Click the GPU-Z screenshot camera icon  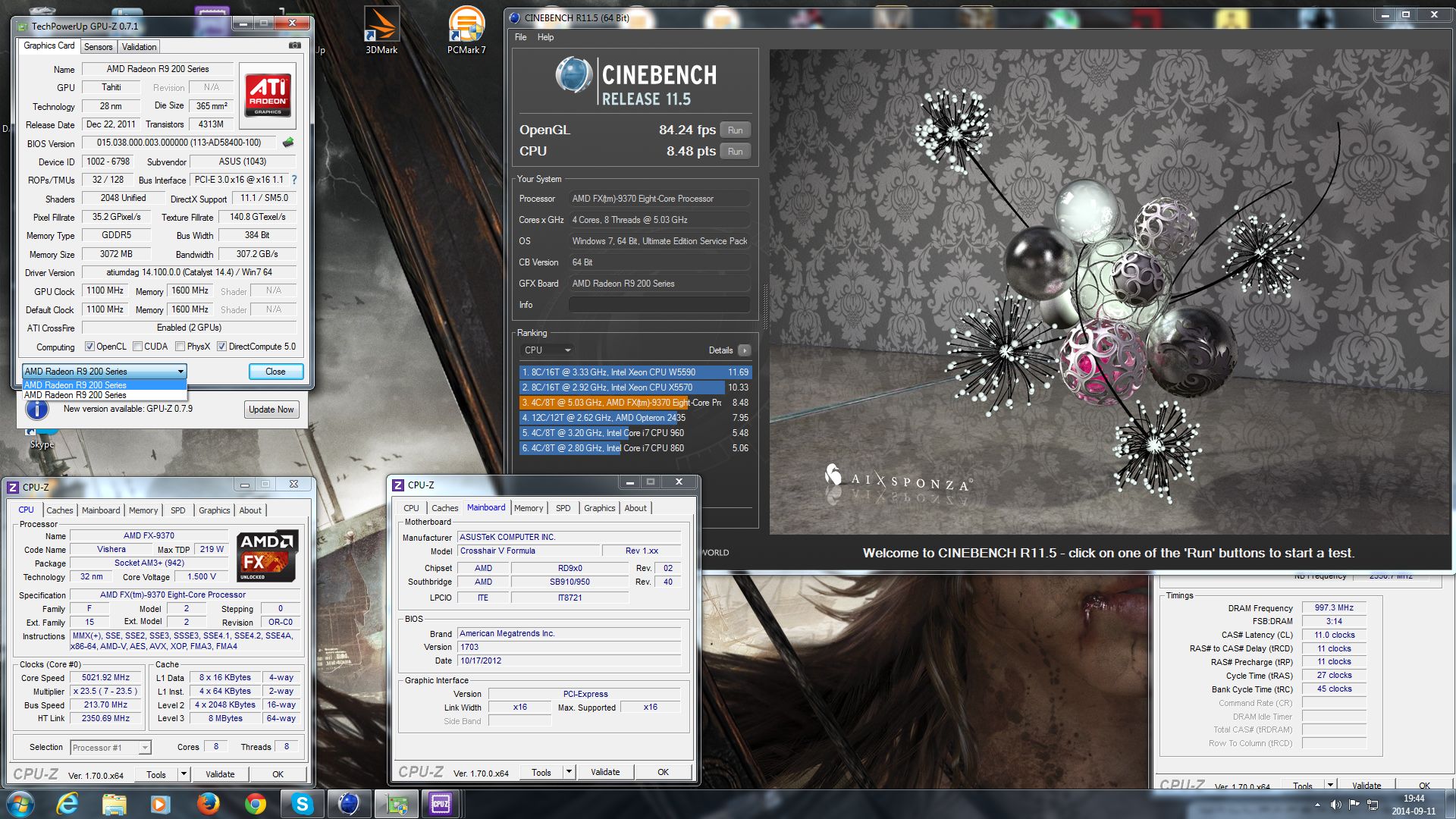295,45
